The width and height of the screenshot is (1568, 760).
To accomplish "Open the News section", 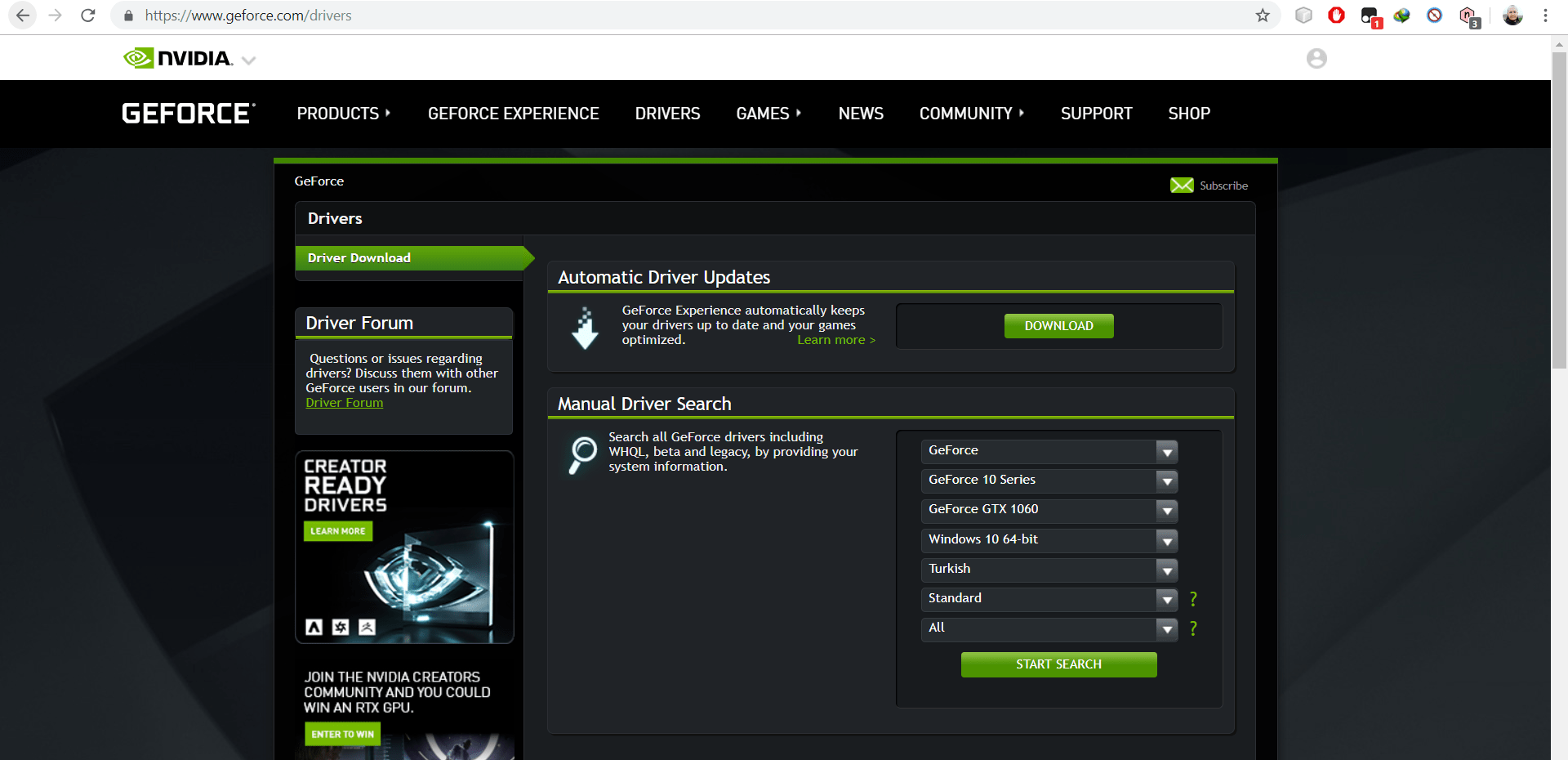I will tap(861, 114).
